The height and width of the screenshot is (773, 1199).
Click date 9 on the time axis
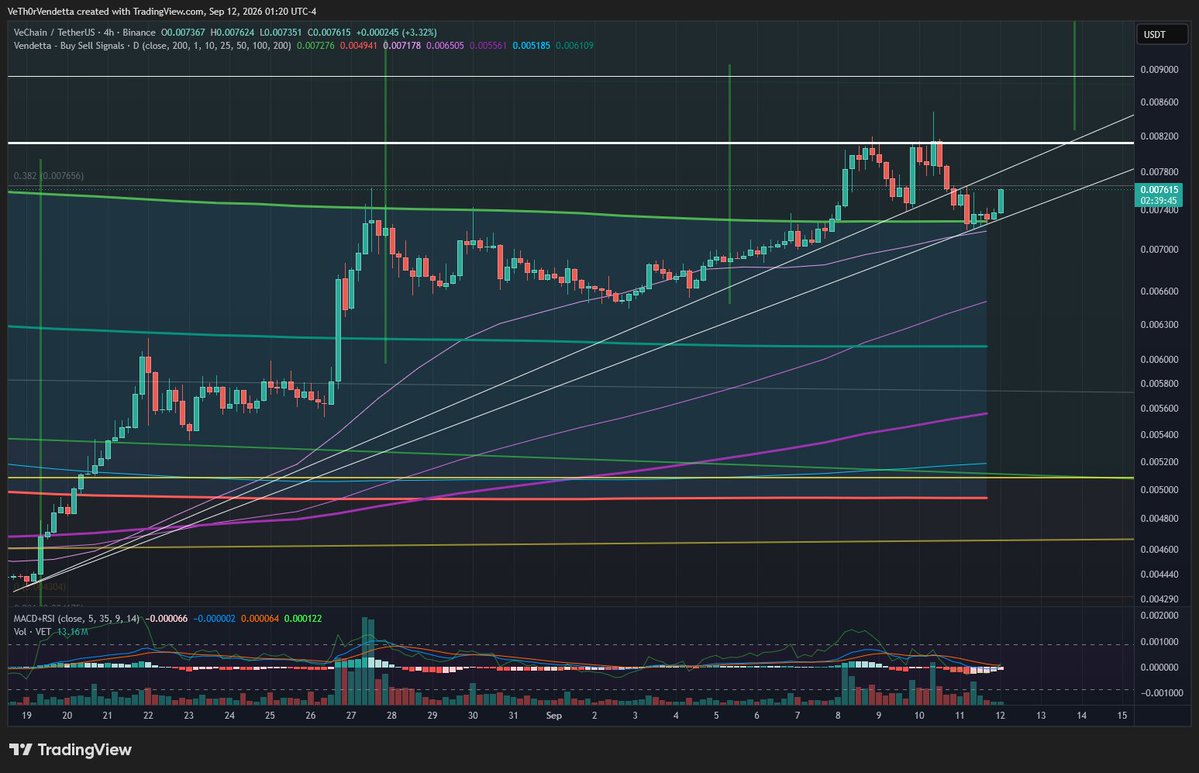pos(879,716)
